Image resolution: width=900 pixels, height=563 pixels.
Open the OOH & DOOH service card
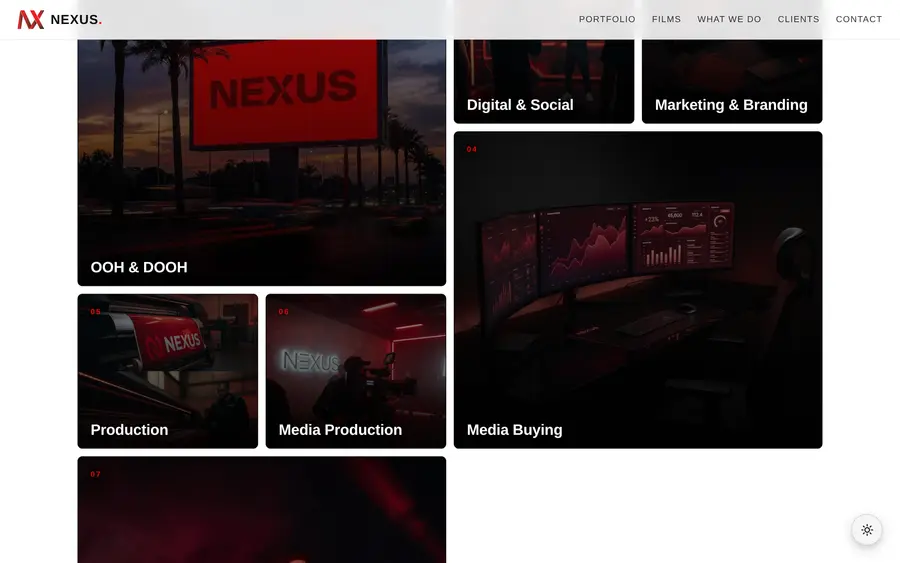coord(262,162)
